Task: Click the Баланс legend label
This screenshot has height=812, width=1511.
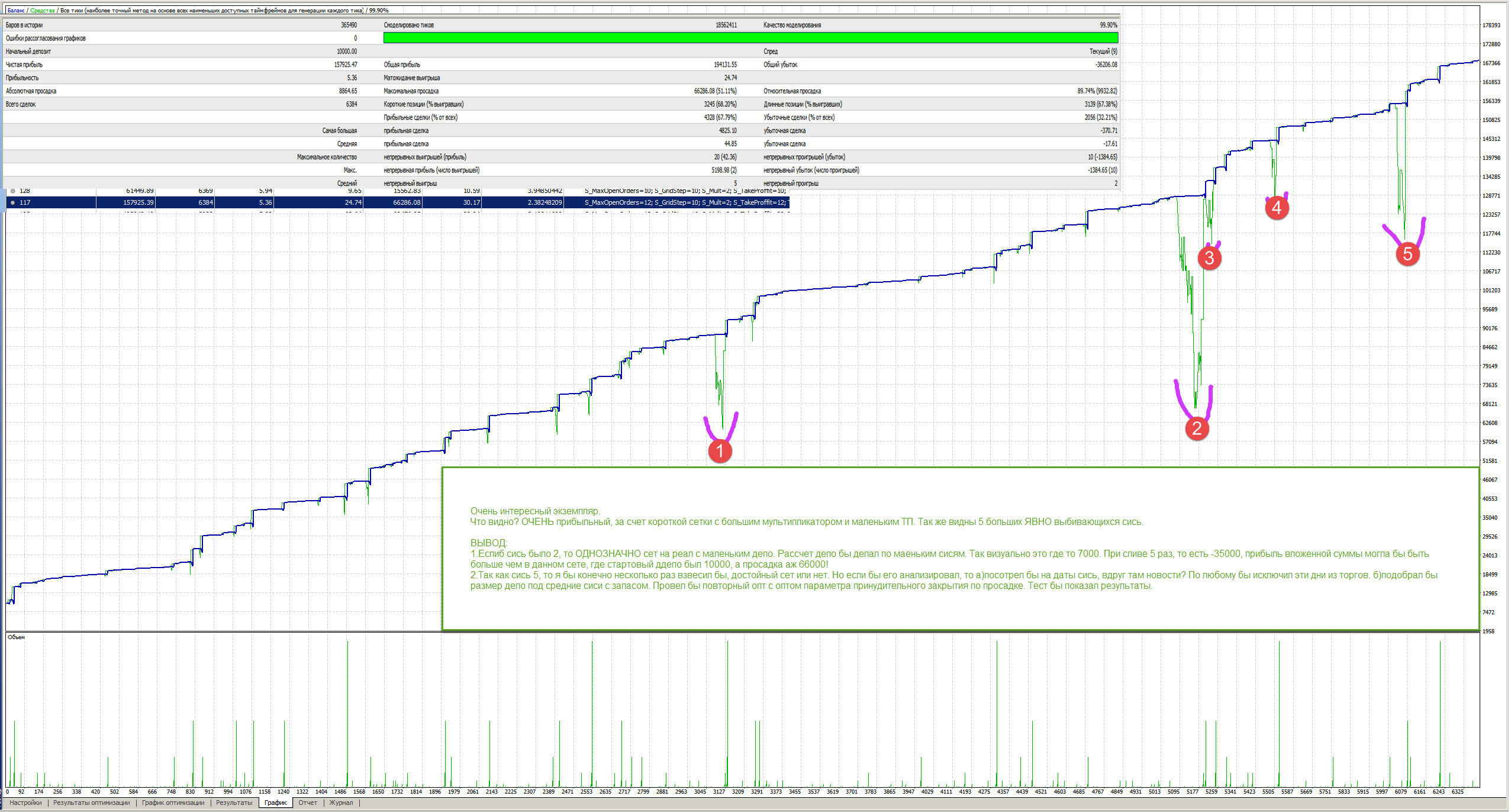Action: point(16,11)
